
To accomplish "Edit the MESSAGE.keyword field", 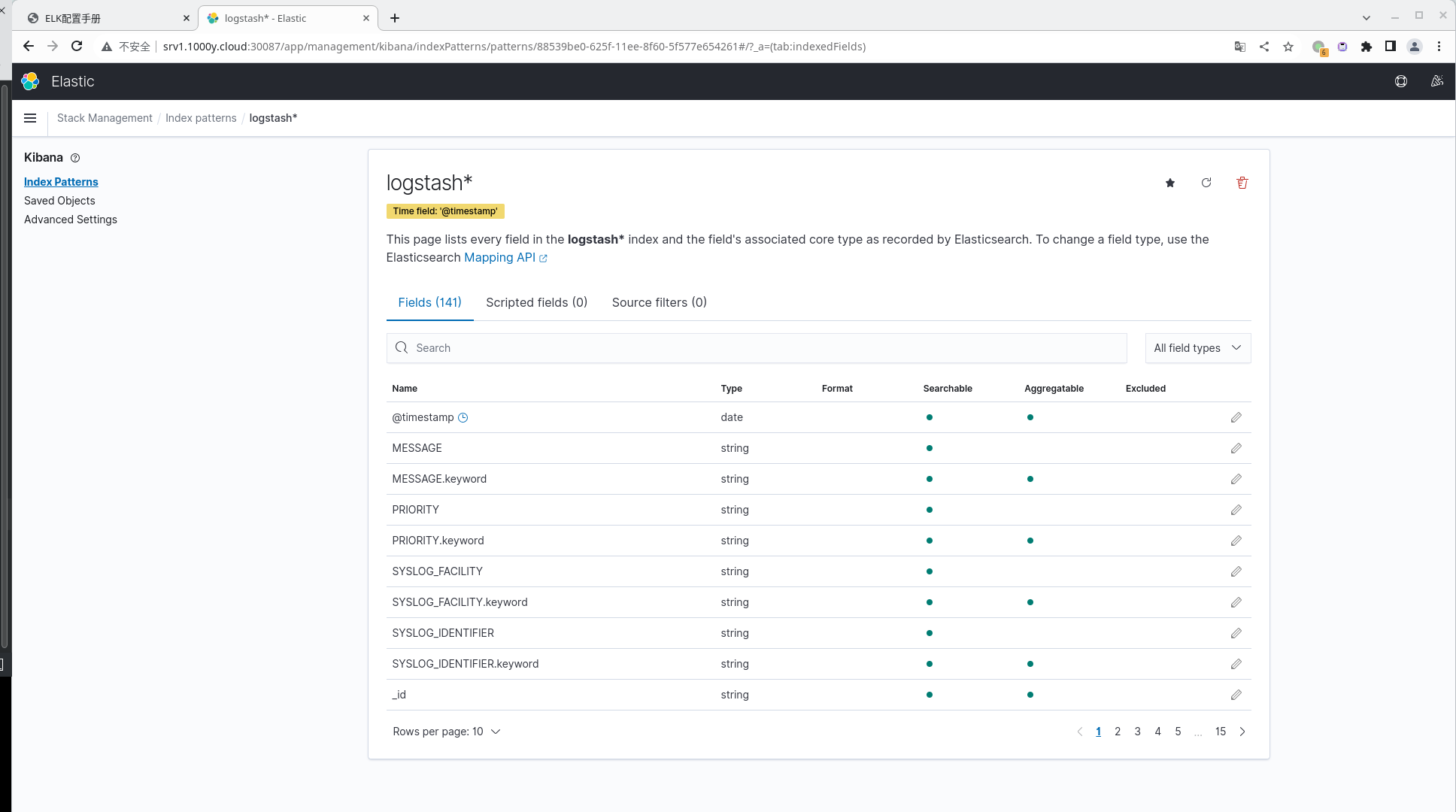I will 1236,479.
